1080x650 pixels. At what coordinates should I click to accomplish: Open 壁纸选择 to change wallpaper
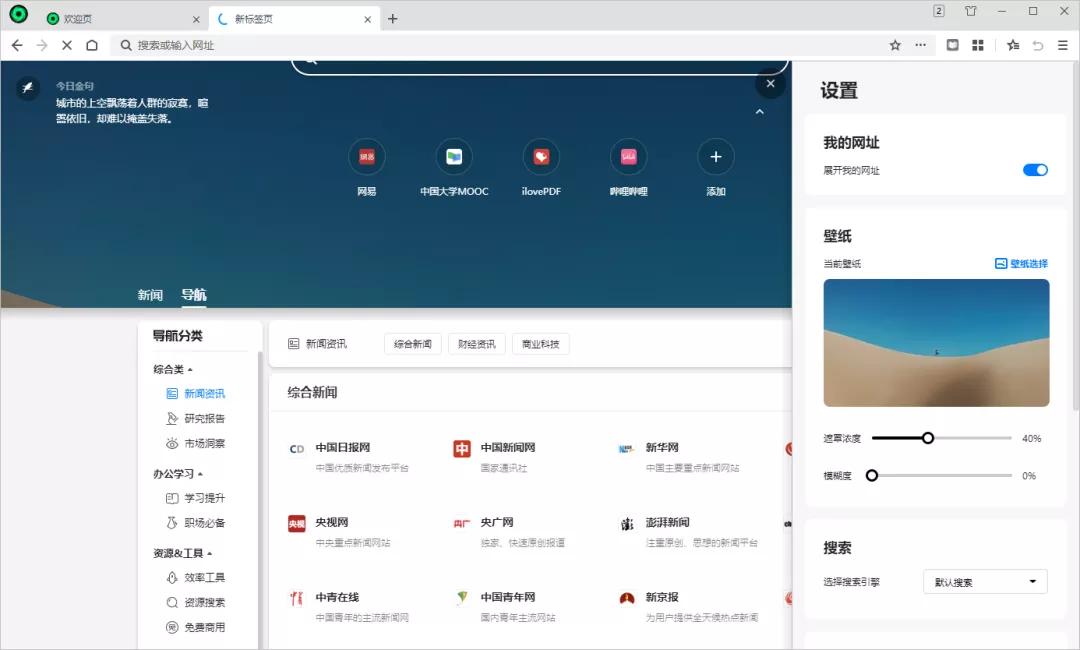coord(1023,263)
